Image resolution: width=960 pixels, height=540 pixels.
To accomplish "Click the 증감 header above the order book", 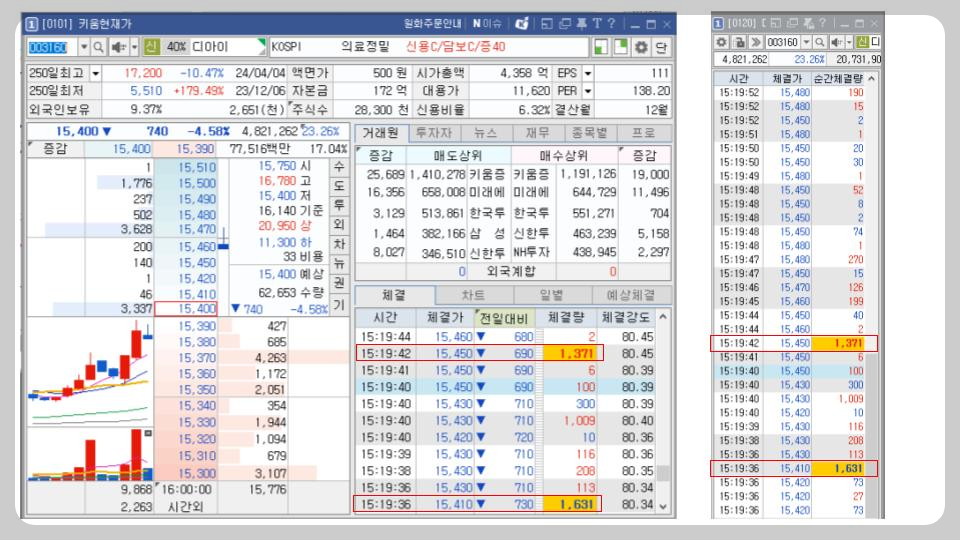I will (x=56, y=149).
